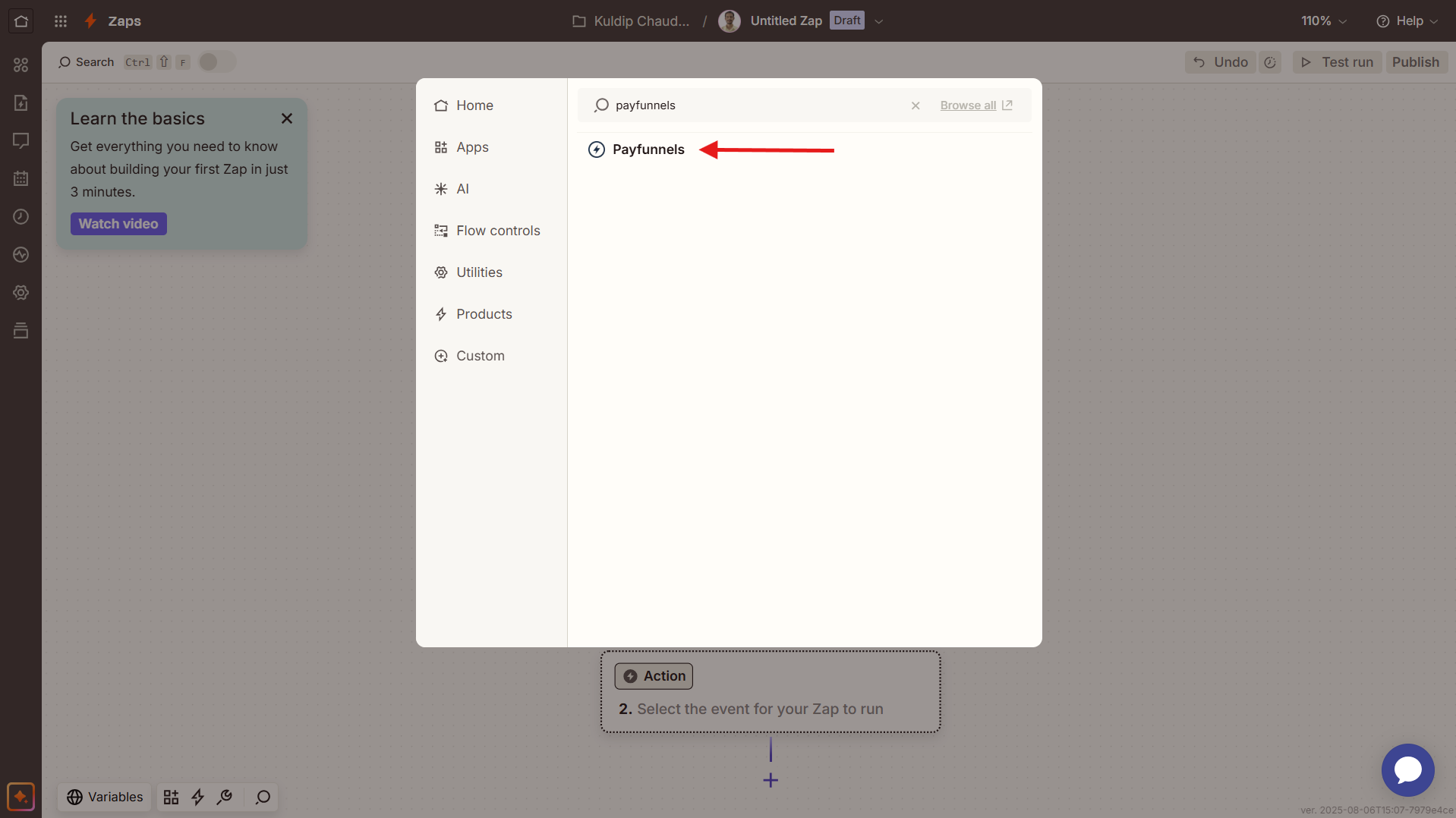Click the orange AI assistant icon at bottom-left

pos(20,797)
